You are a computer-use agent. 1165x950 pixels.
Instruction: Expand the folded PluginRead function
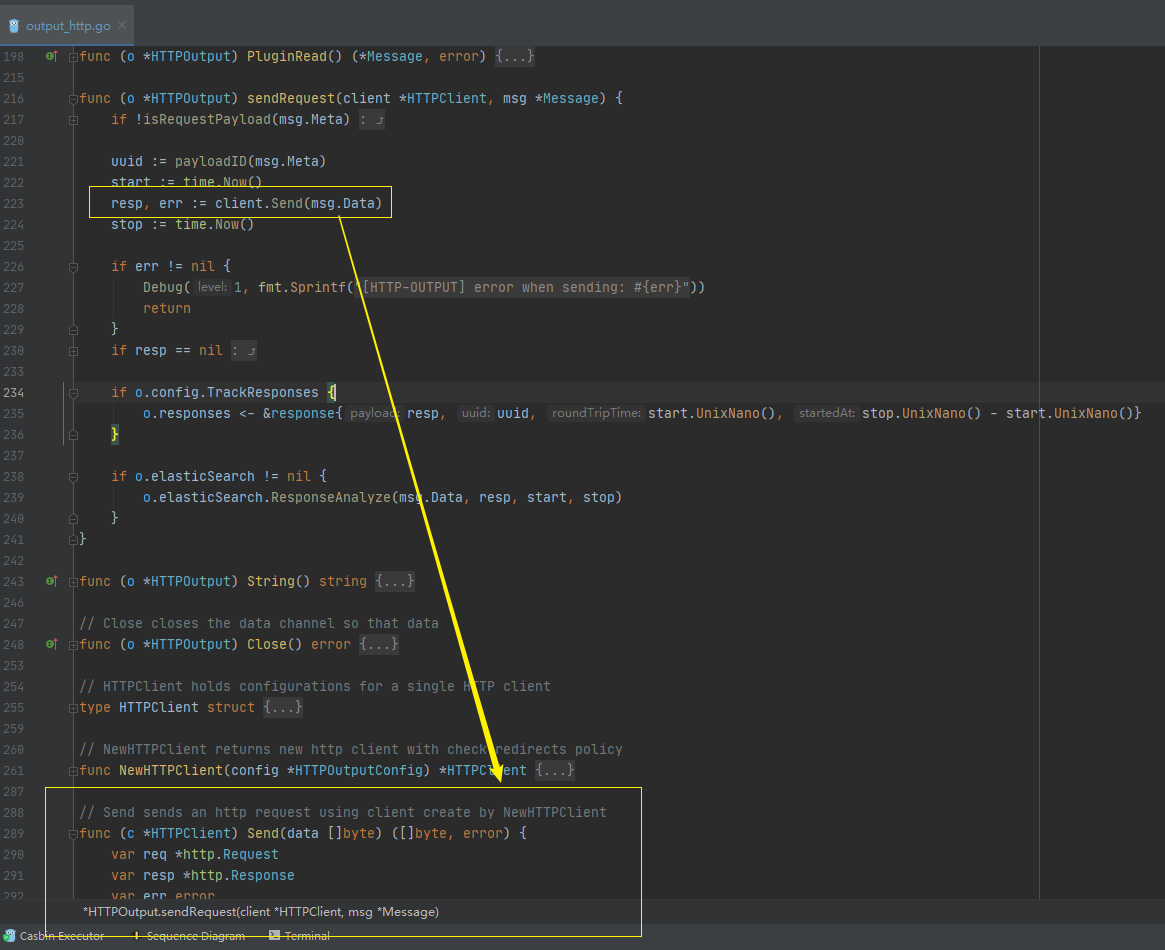73,57
